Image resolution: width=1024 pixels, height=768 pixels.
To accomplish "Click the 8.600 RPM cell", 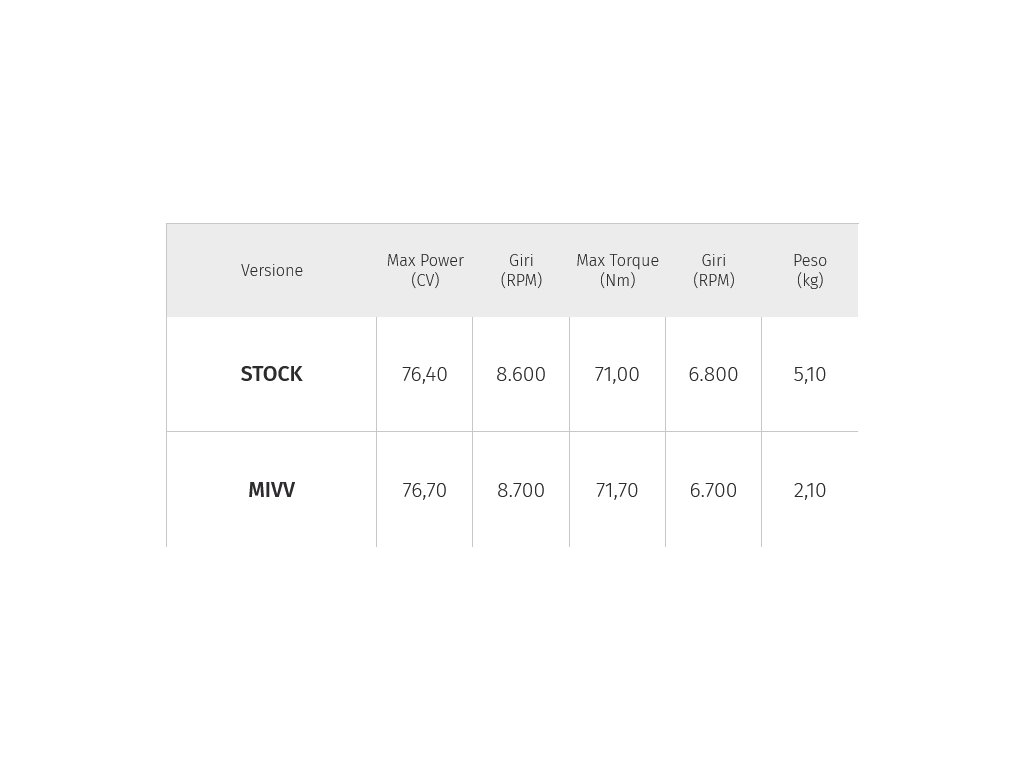I will coord(520,374).
